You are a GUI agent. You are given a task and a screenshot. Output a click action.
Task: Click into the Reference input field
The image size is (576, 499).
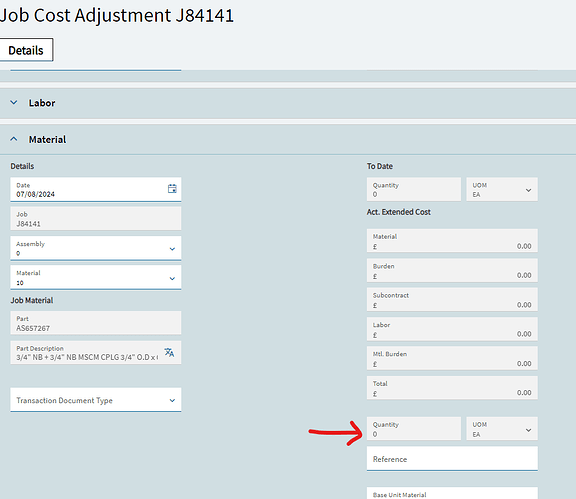click(x=452, y=459)
